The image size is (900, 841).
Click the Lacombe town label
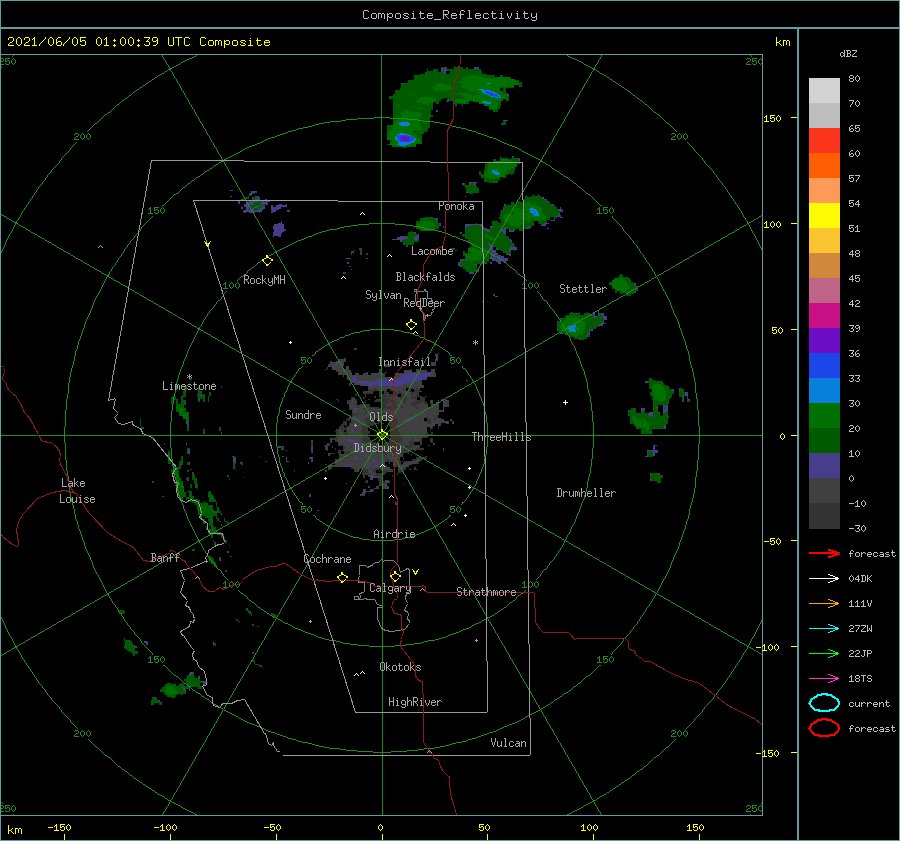pyautogui.click(x=432, y=251)
